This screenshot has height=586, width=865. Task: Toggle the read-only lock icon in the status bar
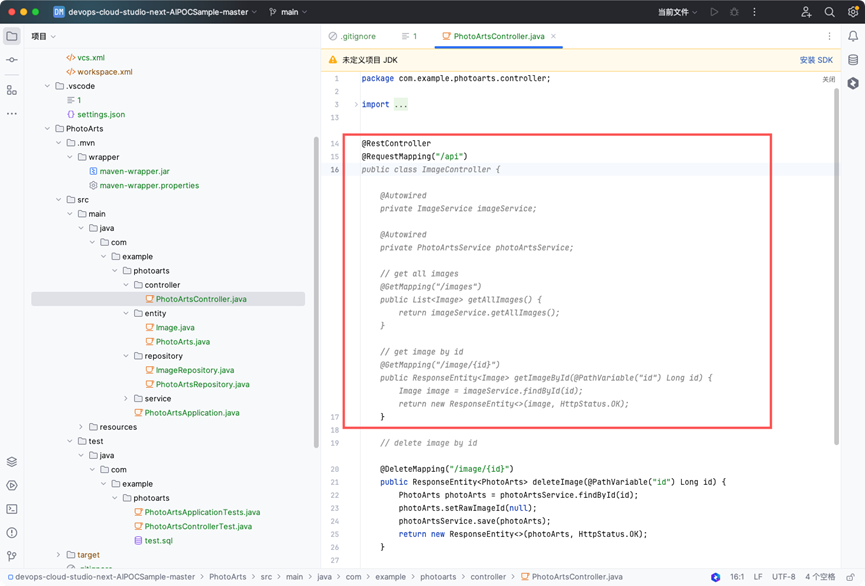click(x=851, y=577)
